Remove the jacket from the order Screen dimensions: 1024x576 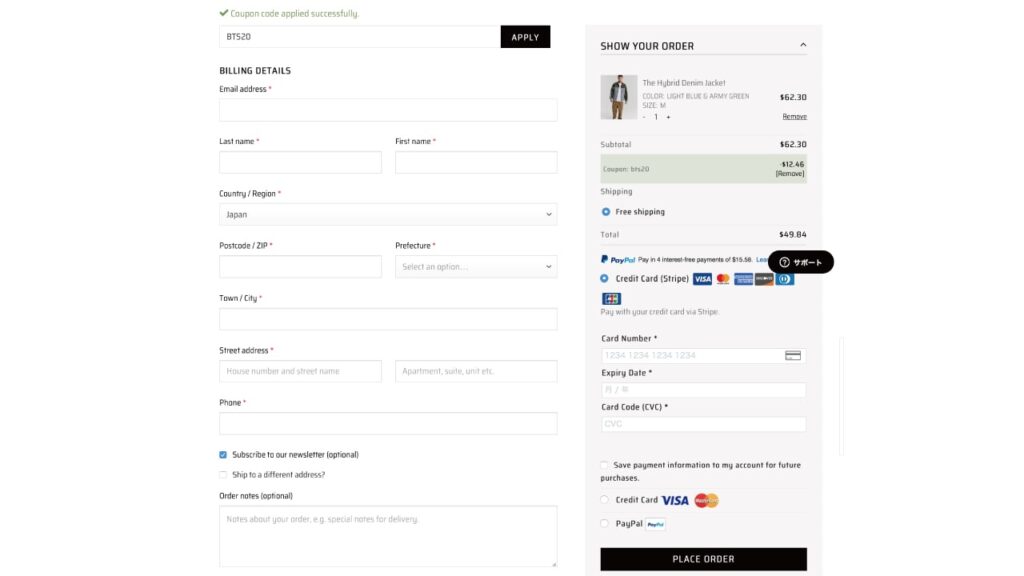794,116
